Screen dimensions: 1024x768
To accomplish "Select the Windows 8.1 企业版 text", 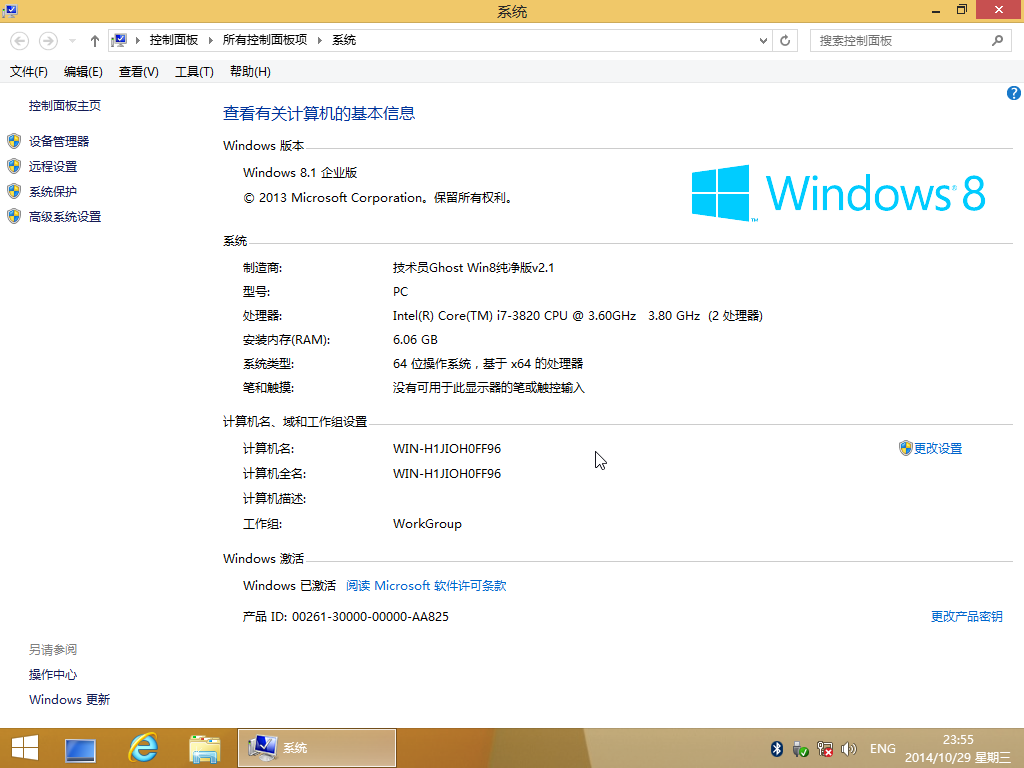I will pos(300,173).
